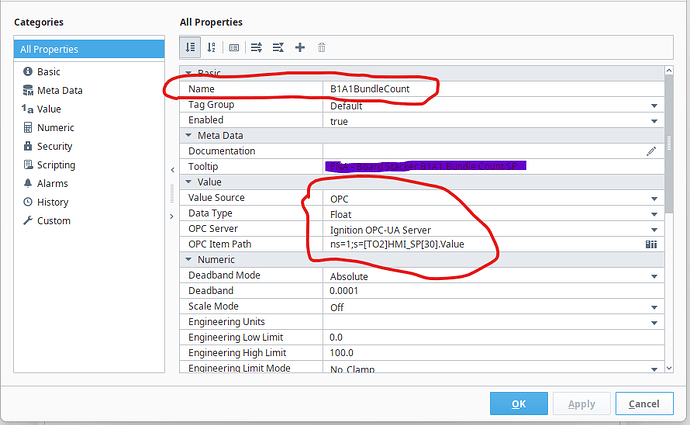The image size is (690, 425).
Task: Click the trash delete property icon
Action: point(322,48)
